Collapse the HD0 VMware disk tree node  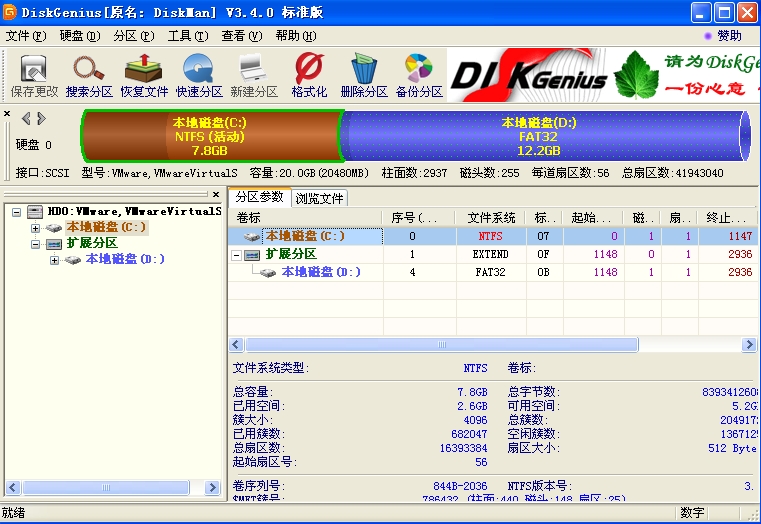[18, 212]
